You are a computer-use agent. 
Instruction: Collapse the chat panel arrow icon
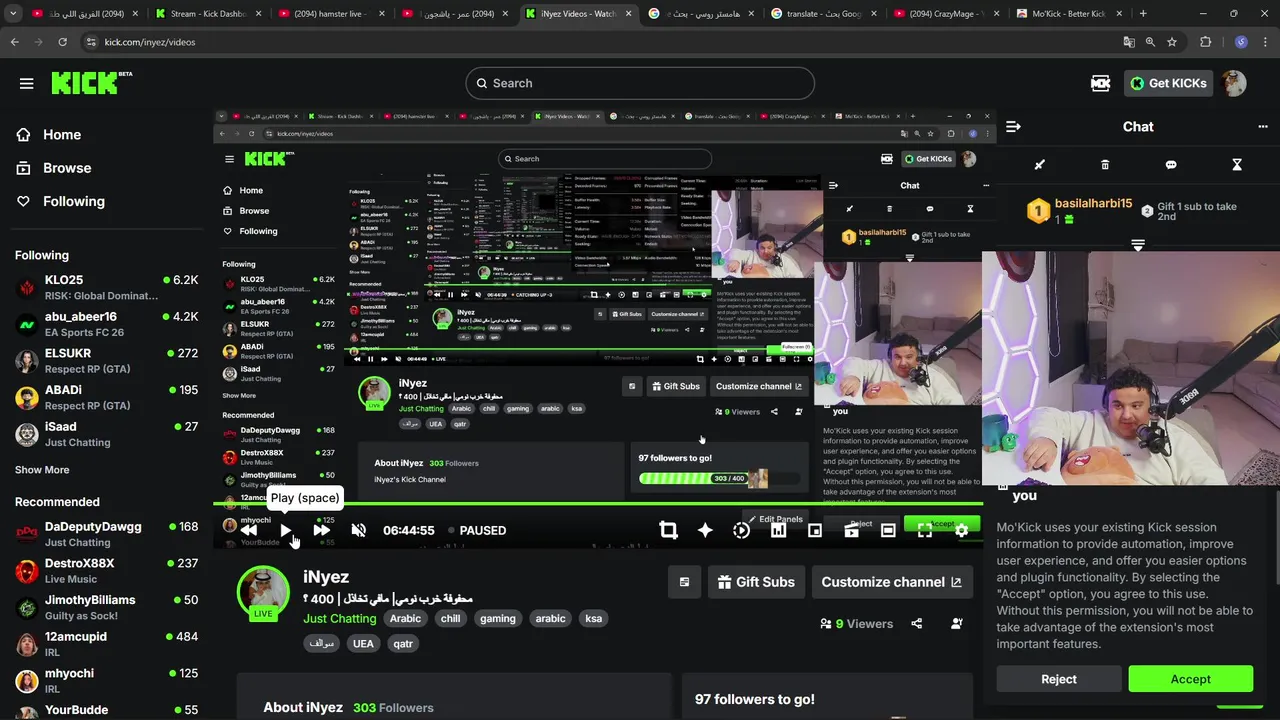click(1013, 127)
